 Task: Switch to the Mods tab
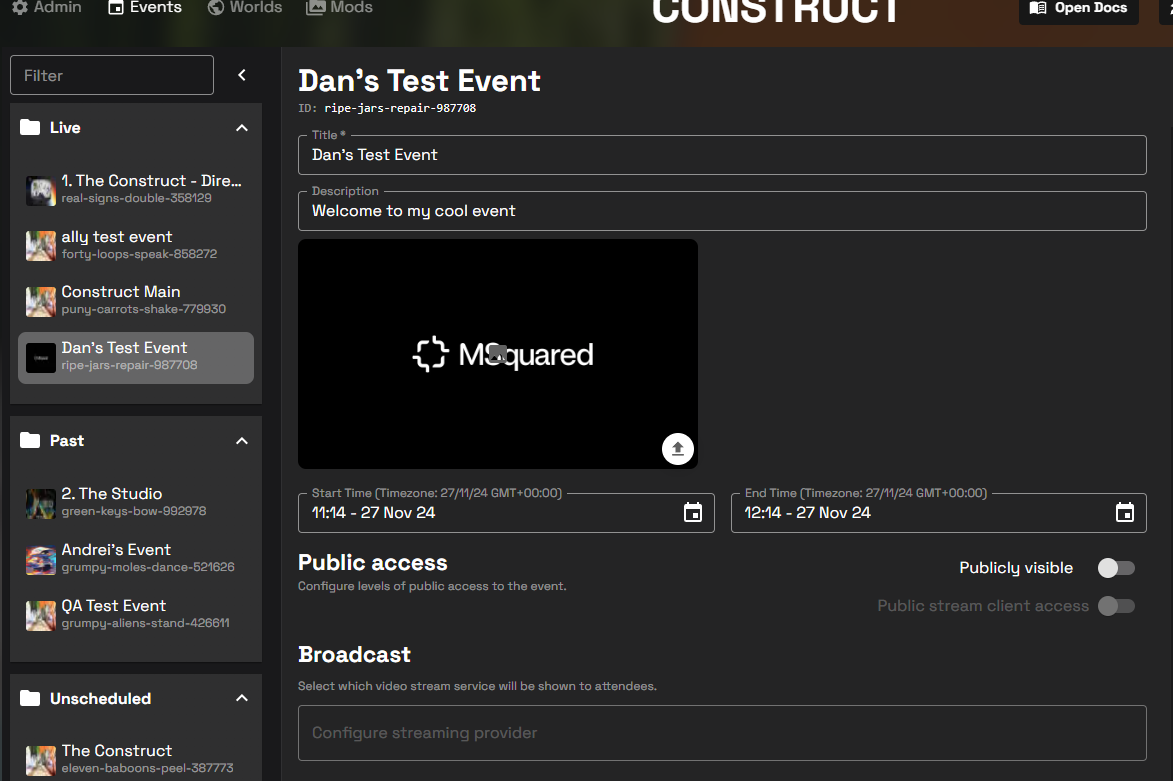340,8
